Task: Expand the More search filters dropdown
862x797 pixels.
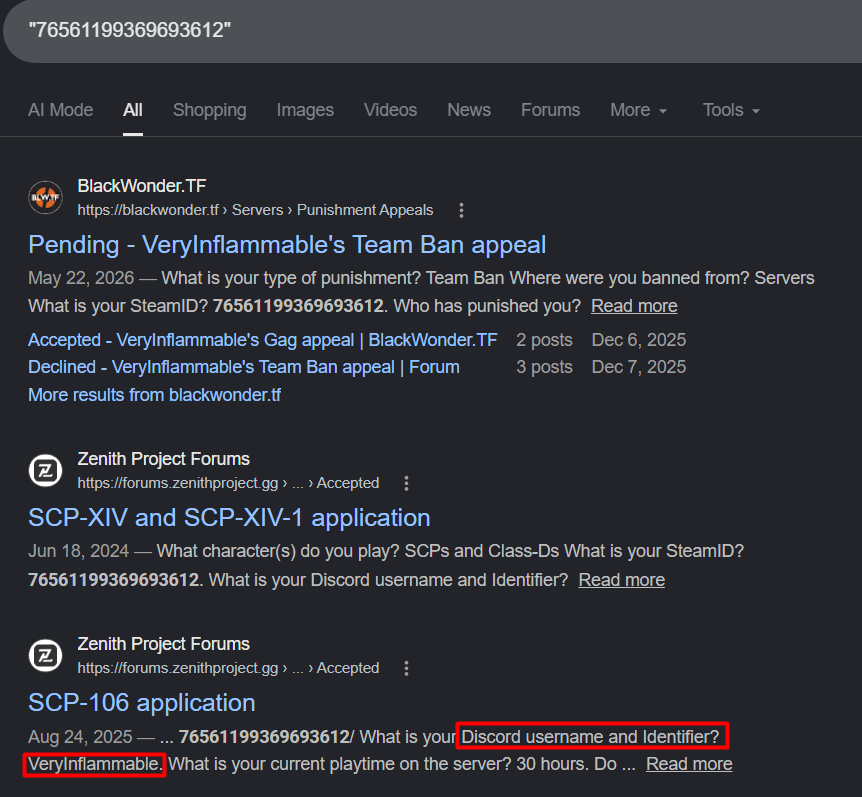Action: click(638, 110)
